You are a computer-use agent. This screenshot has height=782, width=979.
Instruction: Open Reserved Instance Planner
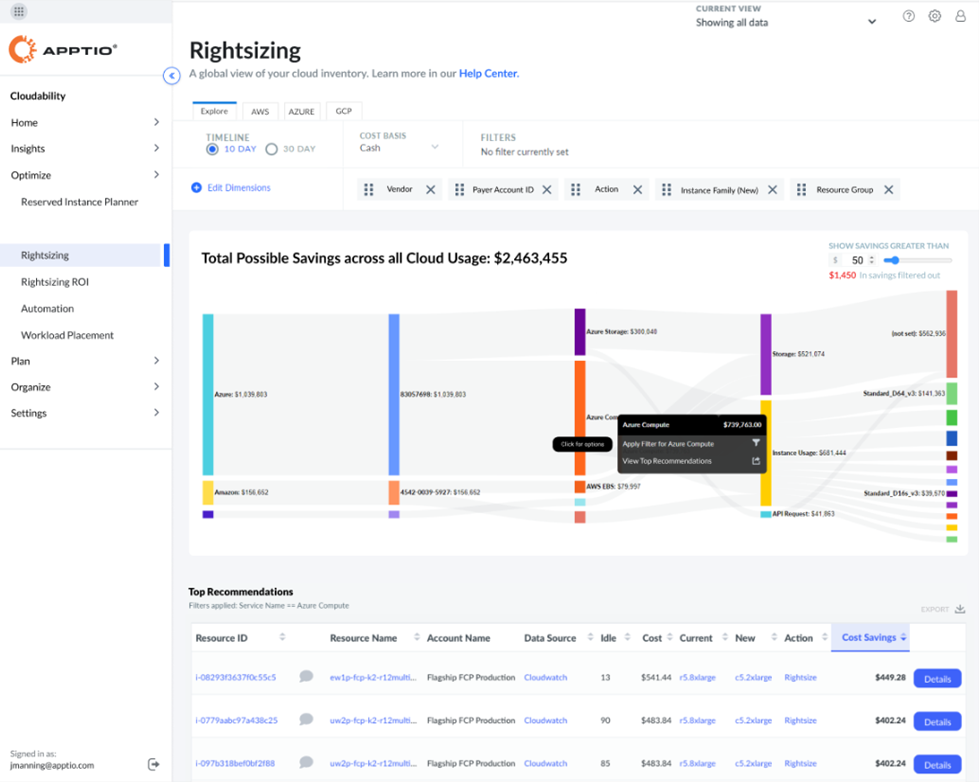79,202
